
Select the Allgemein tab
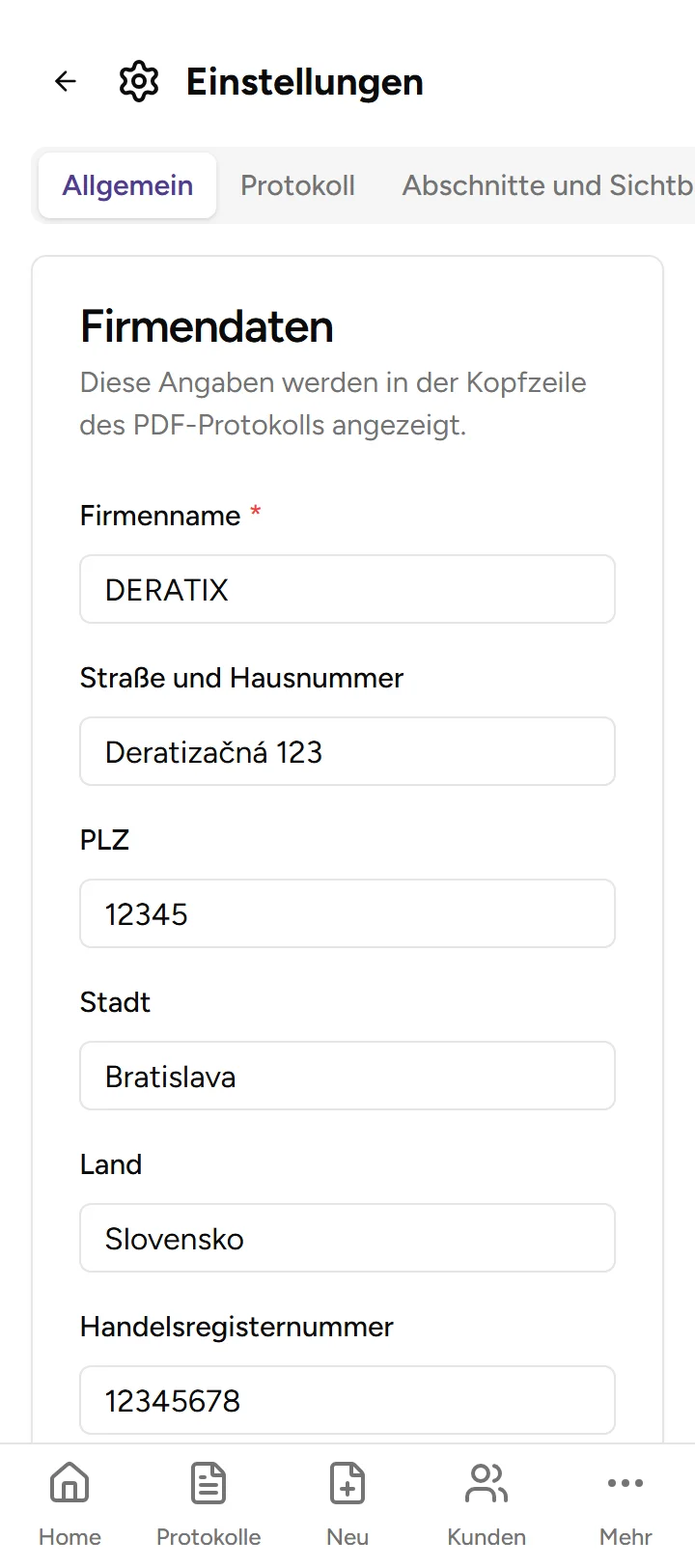point(126,185)
